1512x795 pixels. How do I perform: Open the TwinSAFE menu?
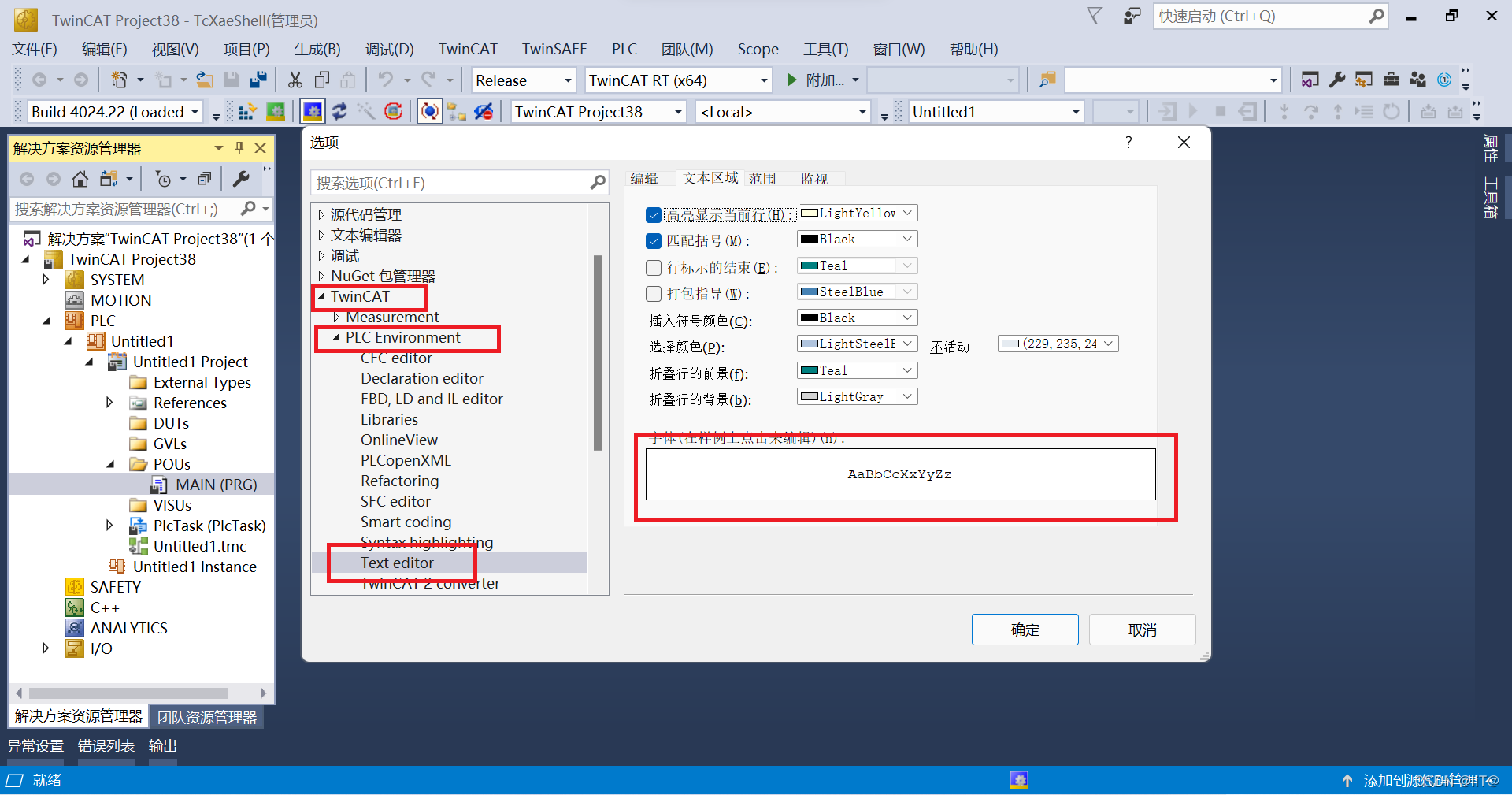(x=554, y=49)
